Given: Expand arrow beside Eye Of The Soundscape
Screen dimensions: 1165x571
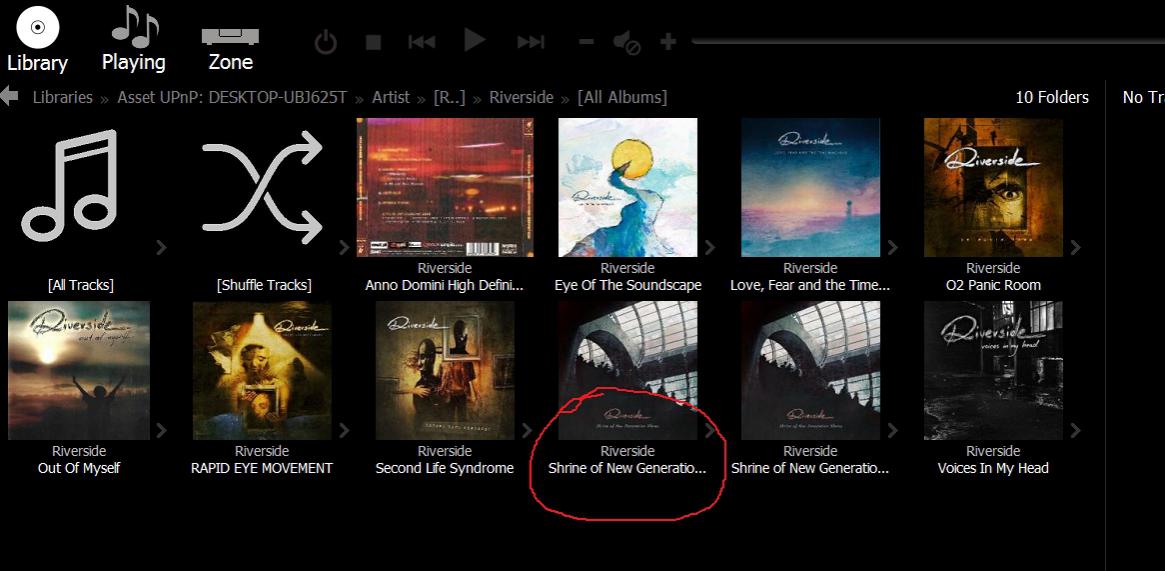Looking at the screenshot, I should coord(710,247).
